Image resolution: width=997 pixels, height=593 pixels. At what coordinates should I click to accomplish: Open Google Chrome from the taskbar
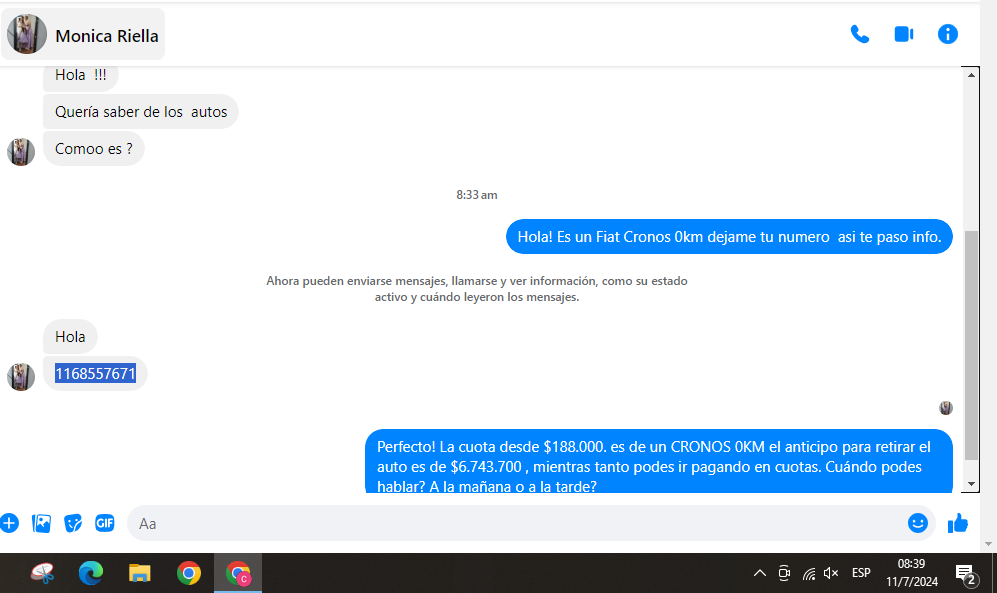pos(189,573)
